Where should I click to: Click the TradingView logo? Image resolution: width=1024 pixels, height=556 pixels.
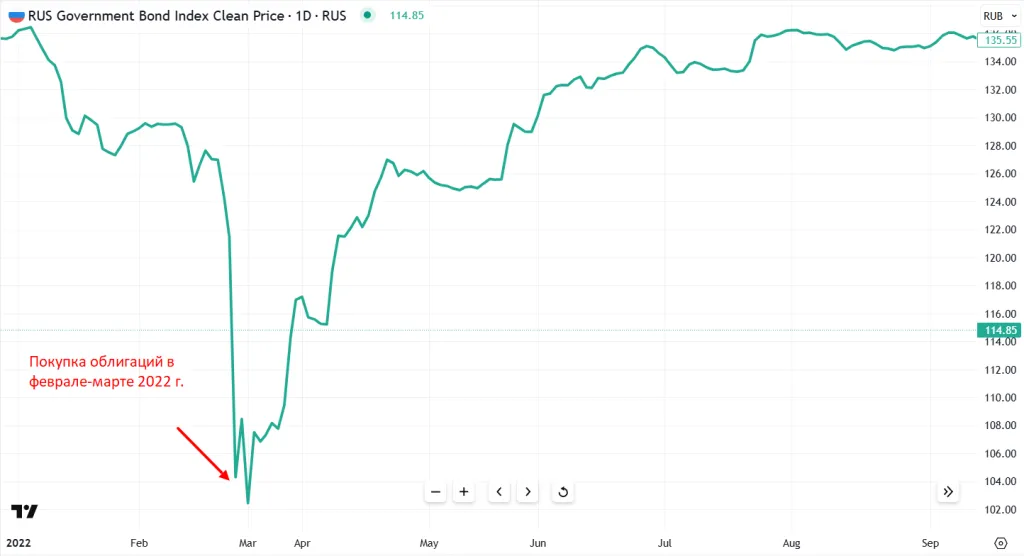(25, 512)
